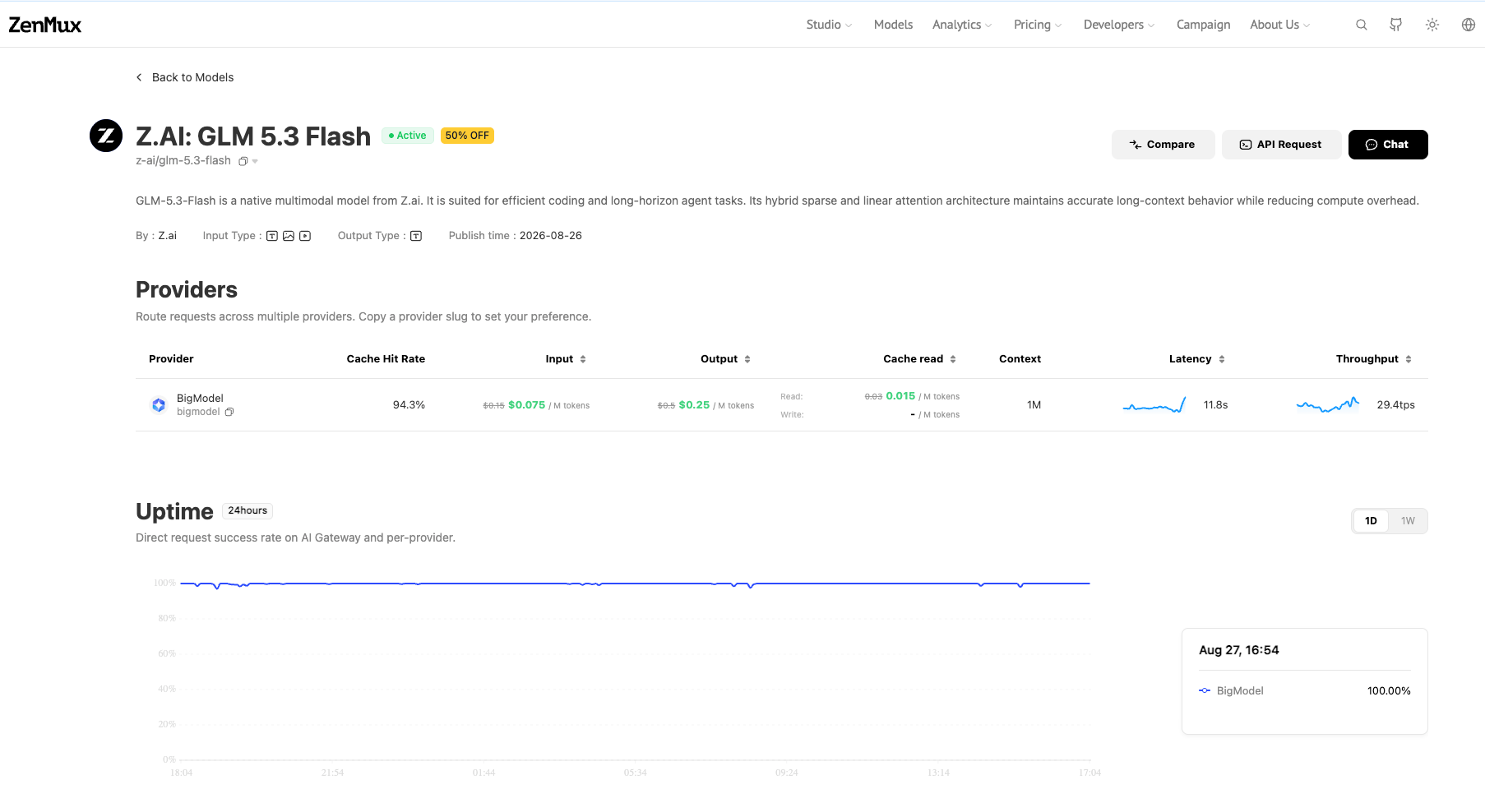Image resolution: width=1485 pixels, height=812 pixels.
Task: Click the BigModel provider name
Action: pyautogui.click(x=200, y=398)
